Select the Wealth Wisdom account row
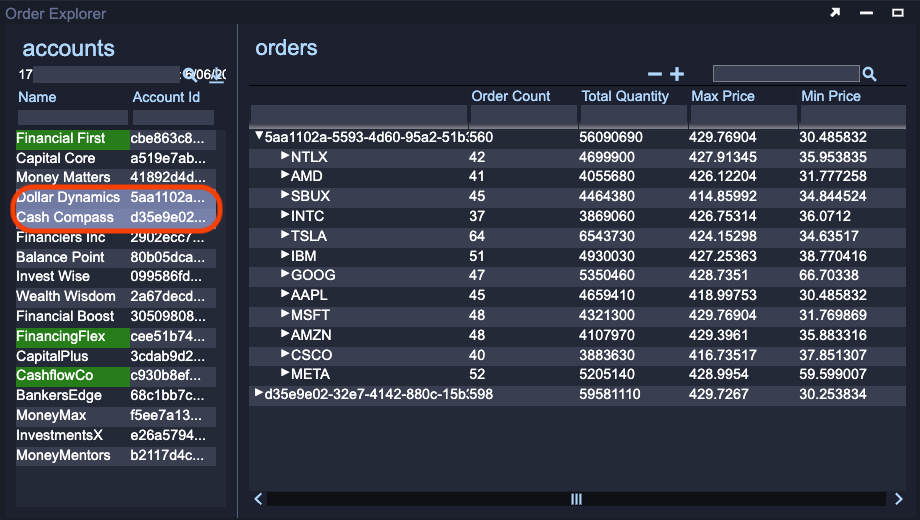The width and height of the screenshot is (920, 520). pyautogui.click(x=66, y=296)
